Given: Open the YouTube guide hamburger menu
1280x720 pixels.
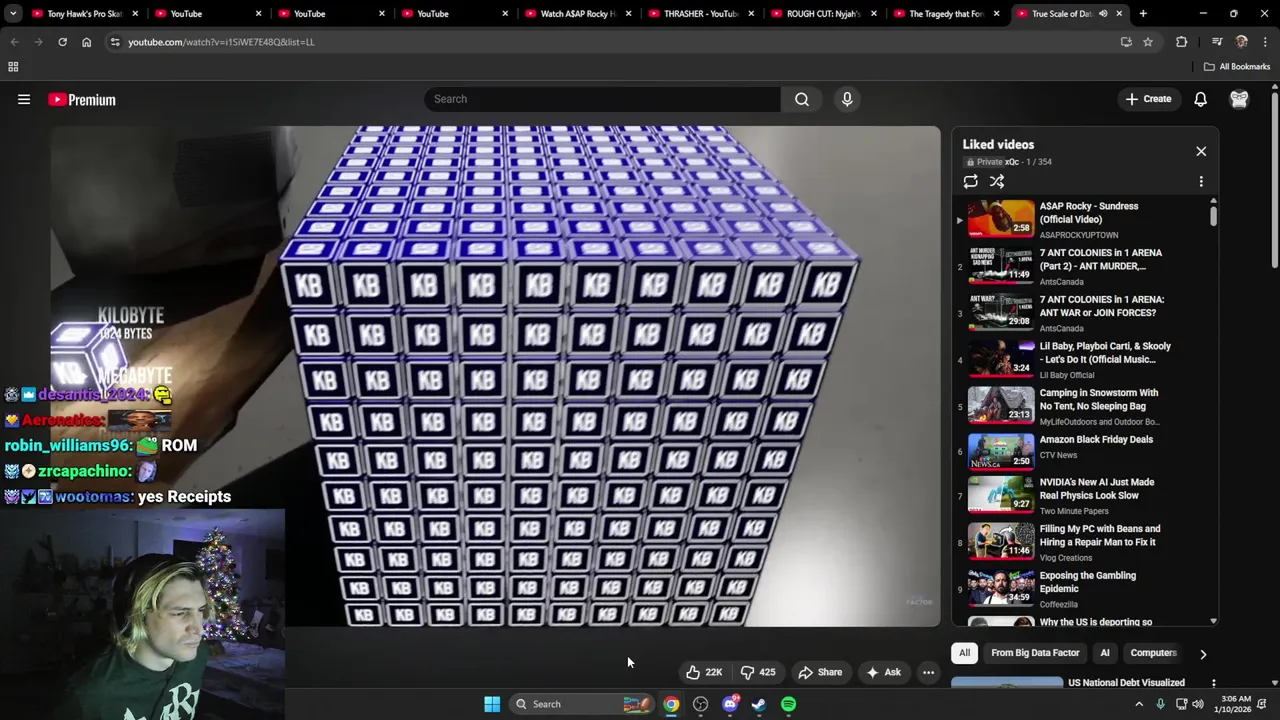Looking at the screenshot, I should click(24, 99).
